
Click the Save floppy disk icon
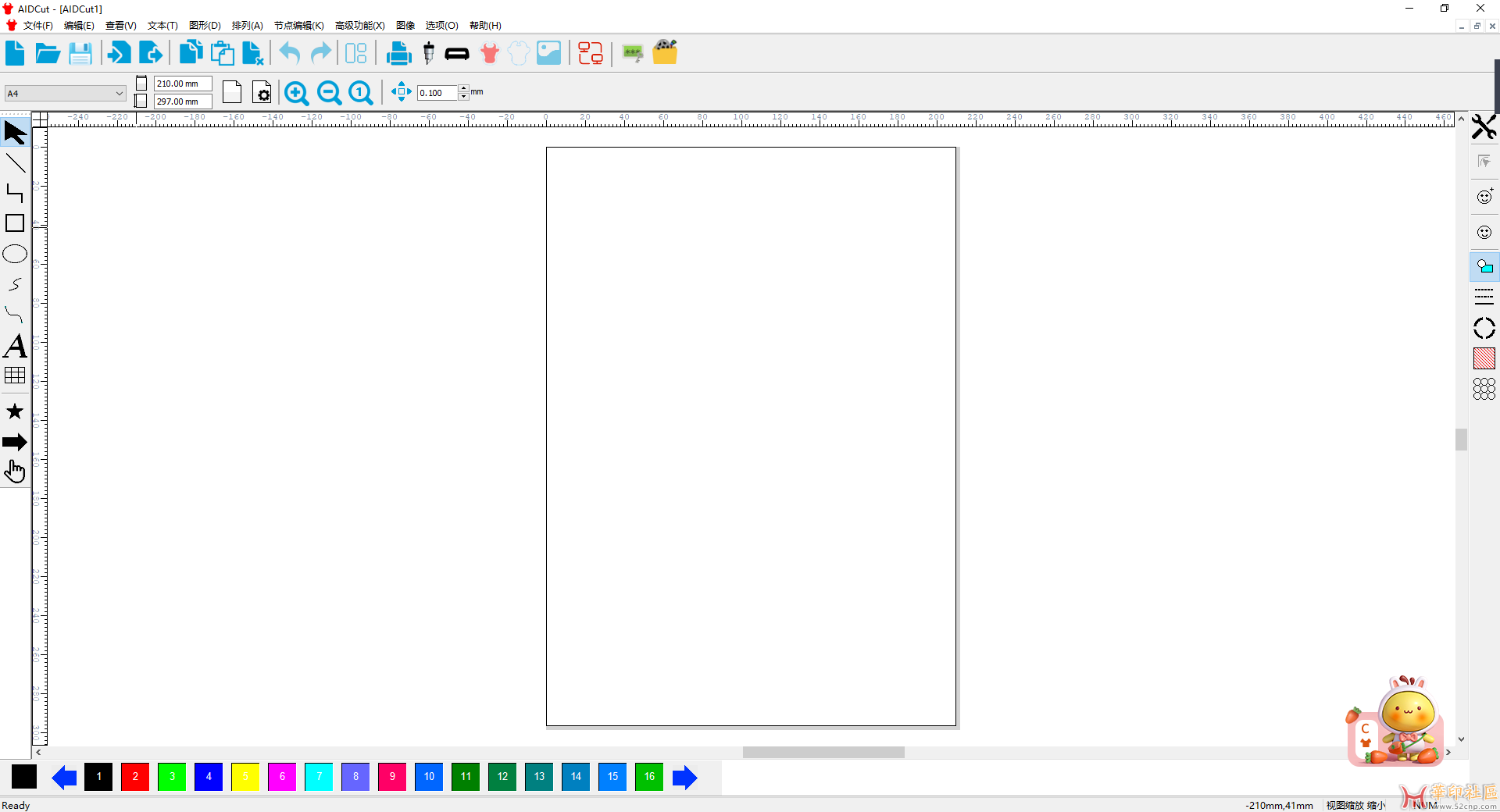(x=80, y=53)
